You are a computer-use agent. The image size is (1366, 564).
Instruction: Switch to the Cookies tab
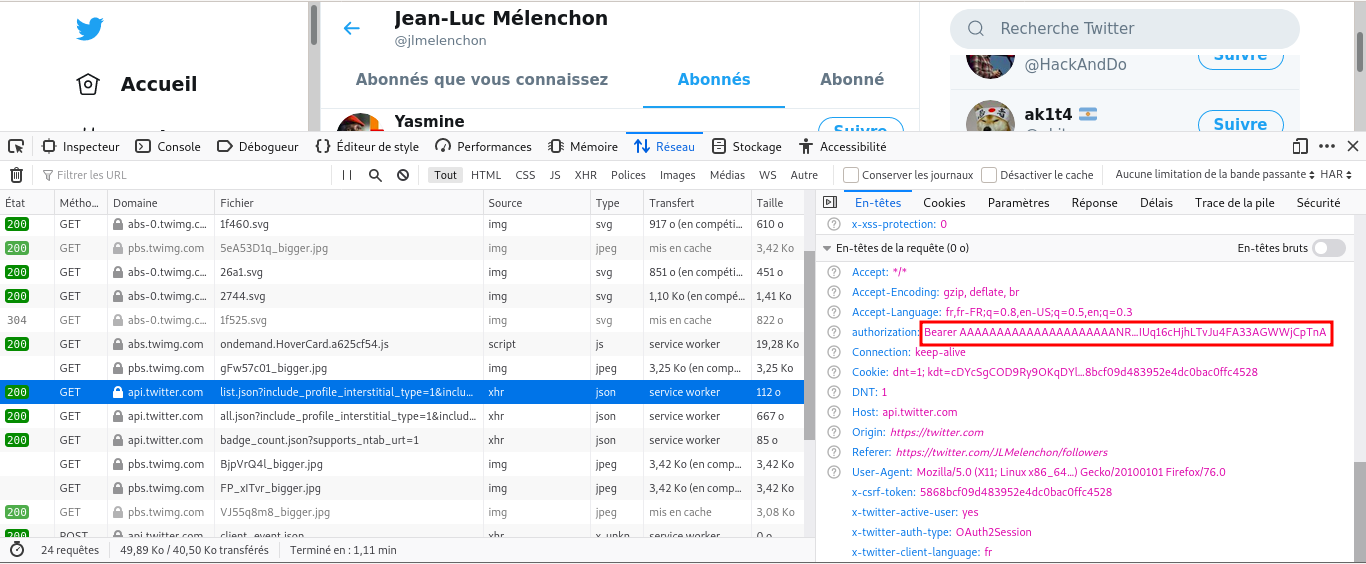click(x=944, y=203)
